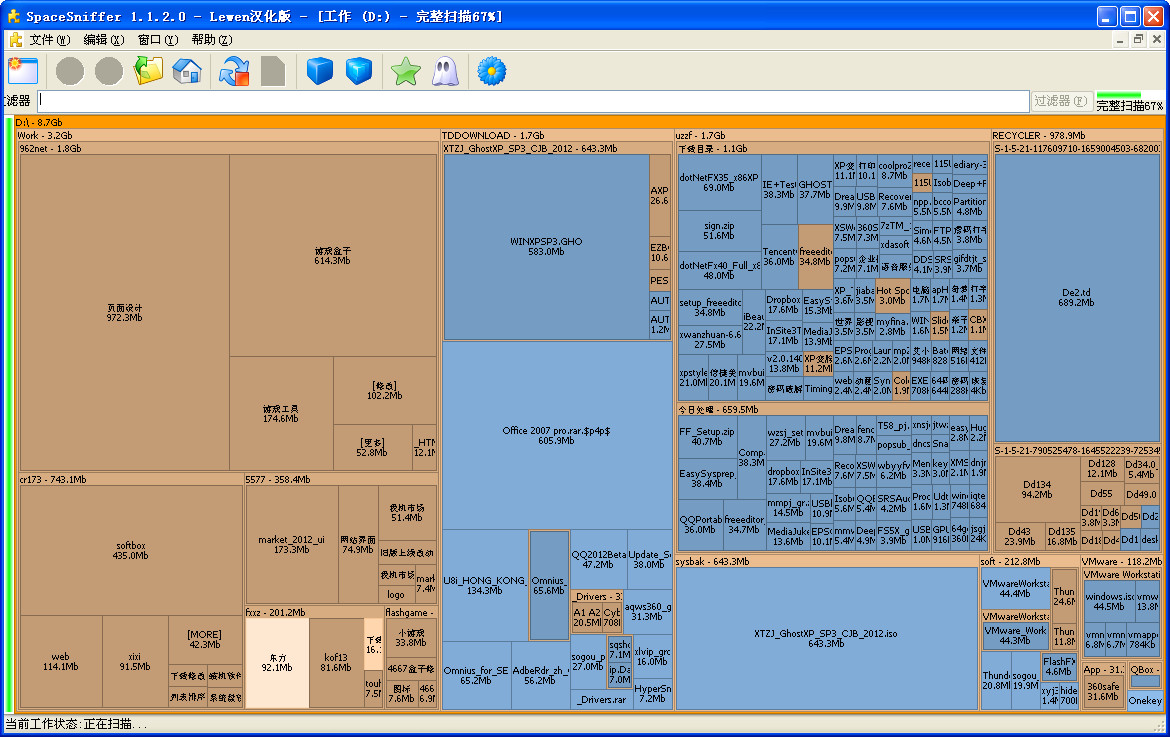Click the SpaceSniffer title bar app icon
Screen dimensions: 1170x737
coord(13,16)
